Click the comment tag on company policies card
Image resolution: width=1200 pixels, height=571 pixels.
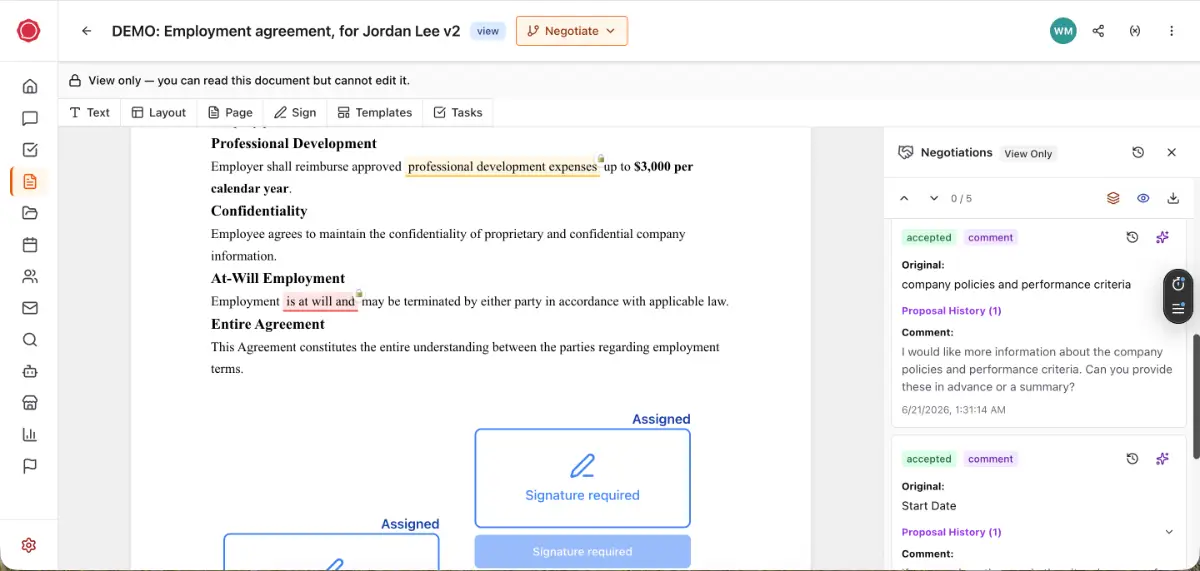click(x=991, y=238)
